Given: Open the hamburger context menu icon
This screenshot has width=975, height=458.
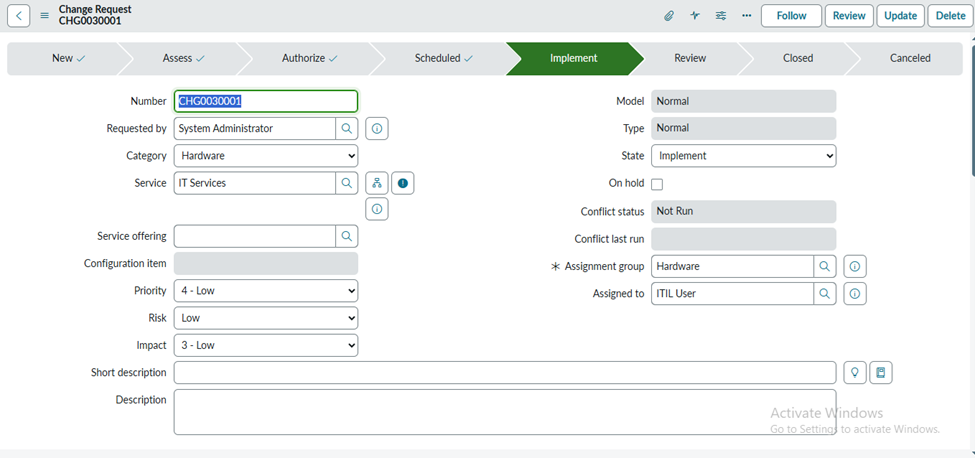Looking at the screenshot, I should tap(44, 16).
